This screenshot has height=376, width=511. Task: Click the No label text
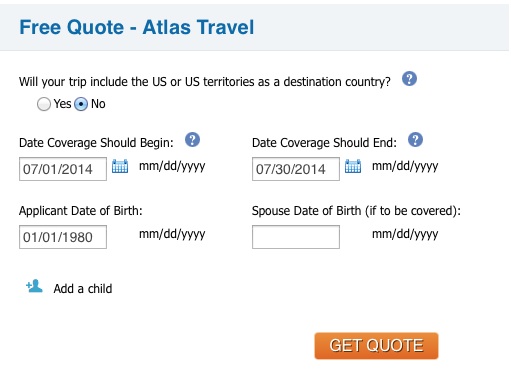click(98, 104)
